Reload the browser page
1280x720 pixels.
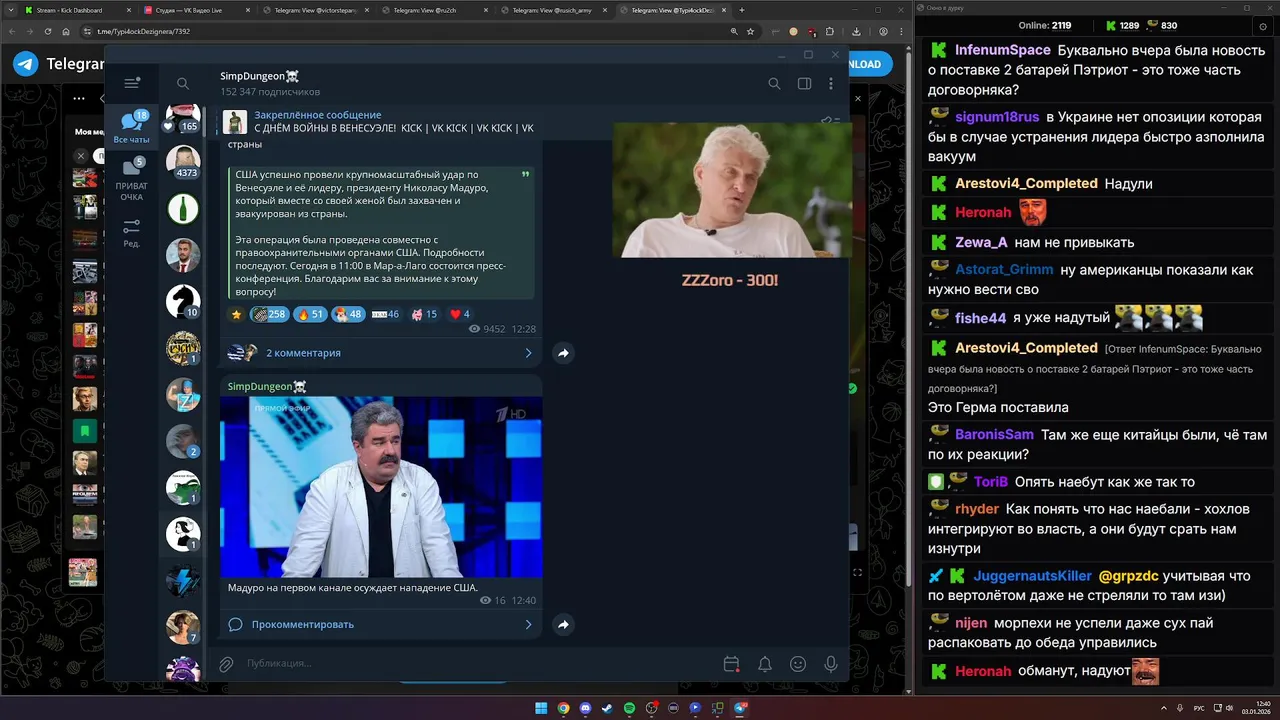[x=47, y=31]
